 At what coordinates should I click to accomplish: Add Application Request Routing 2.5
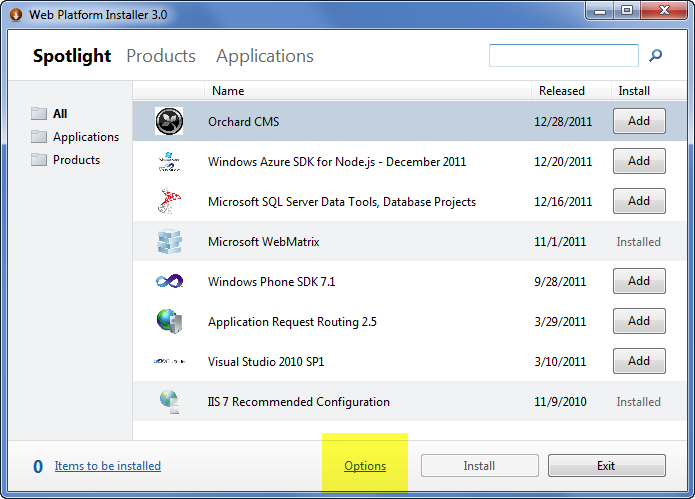pos(639,321)
